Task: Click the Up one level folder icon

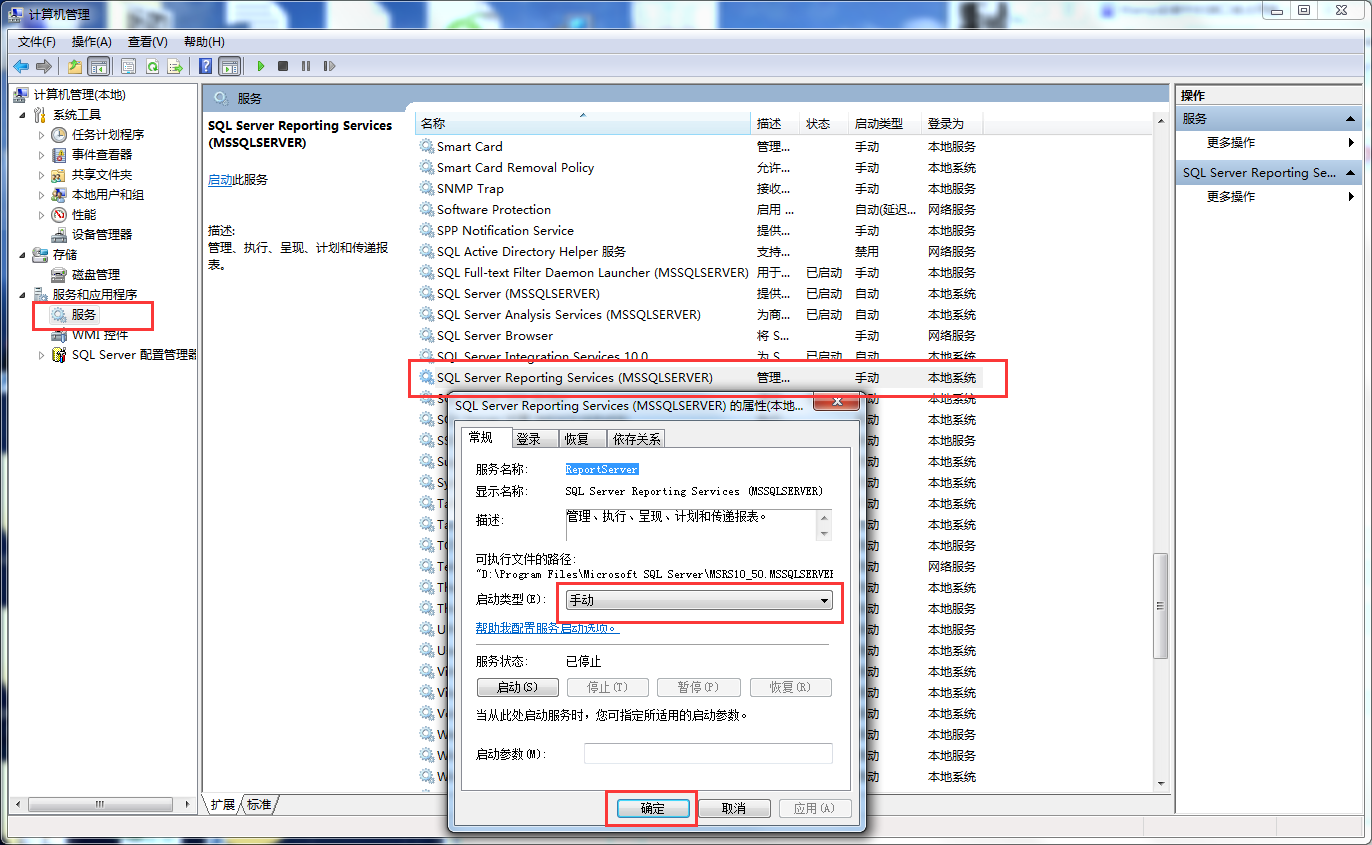Action: (x=75, y=66)
